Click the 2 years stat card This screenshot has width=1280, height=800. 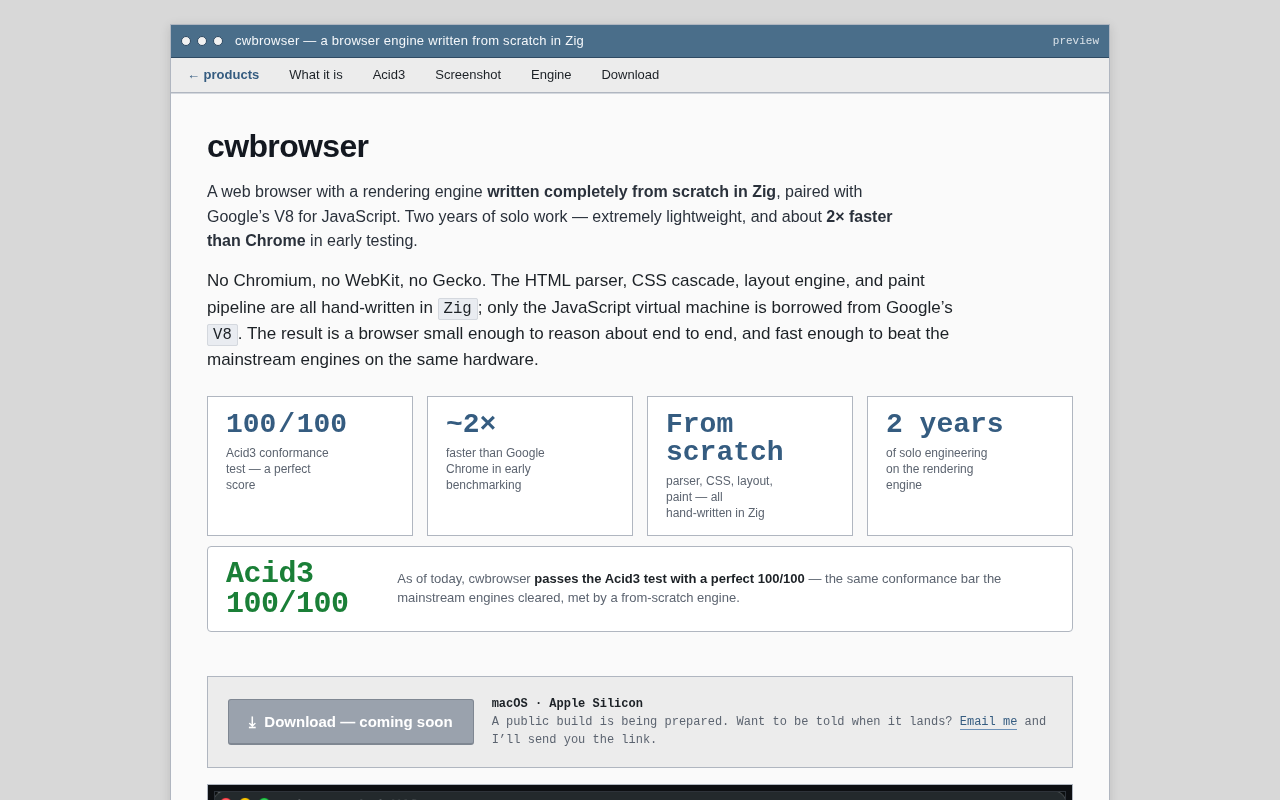click(x=970, y=466)
